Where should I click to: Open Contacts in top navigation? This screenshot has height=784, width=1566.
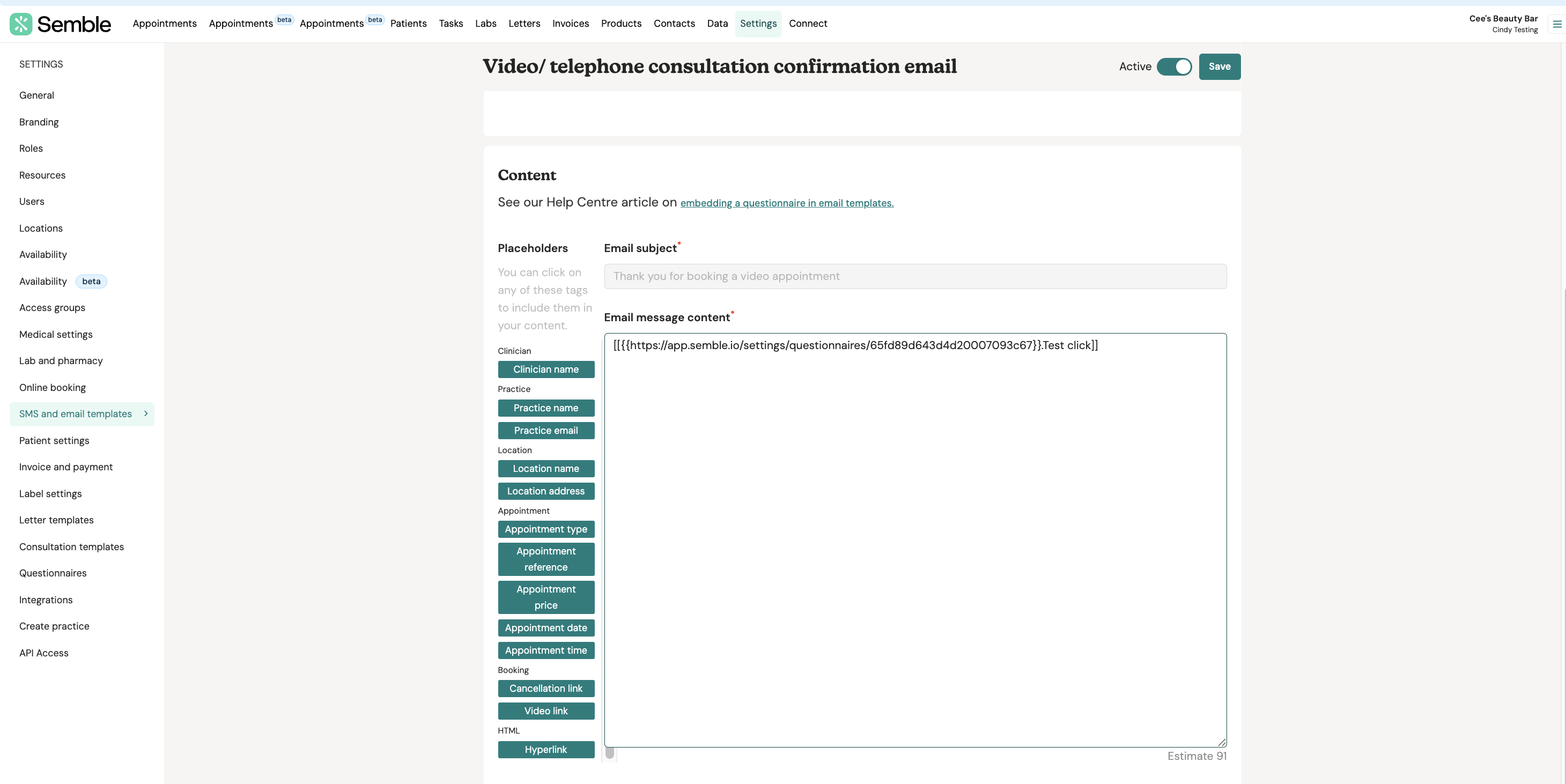[674, 24]
